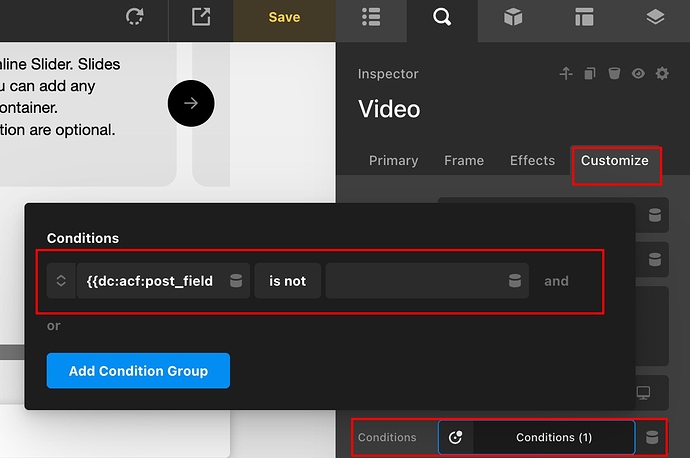
Task: Open dynamic content for condition value field
Action: (515, 281)
